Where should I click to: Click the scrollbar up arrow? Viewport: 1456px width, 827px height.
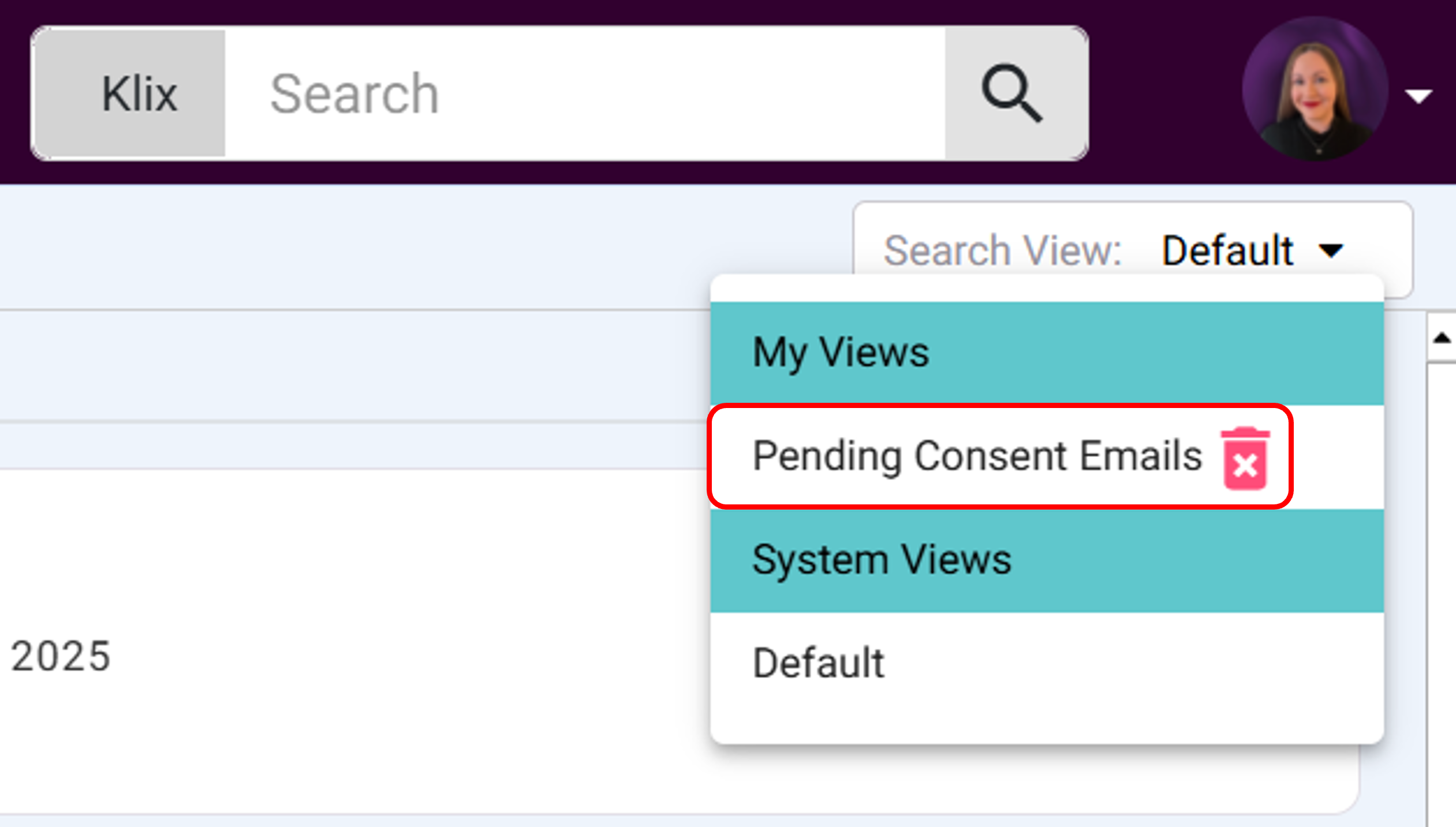pos(1442,338)
